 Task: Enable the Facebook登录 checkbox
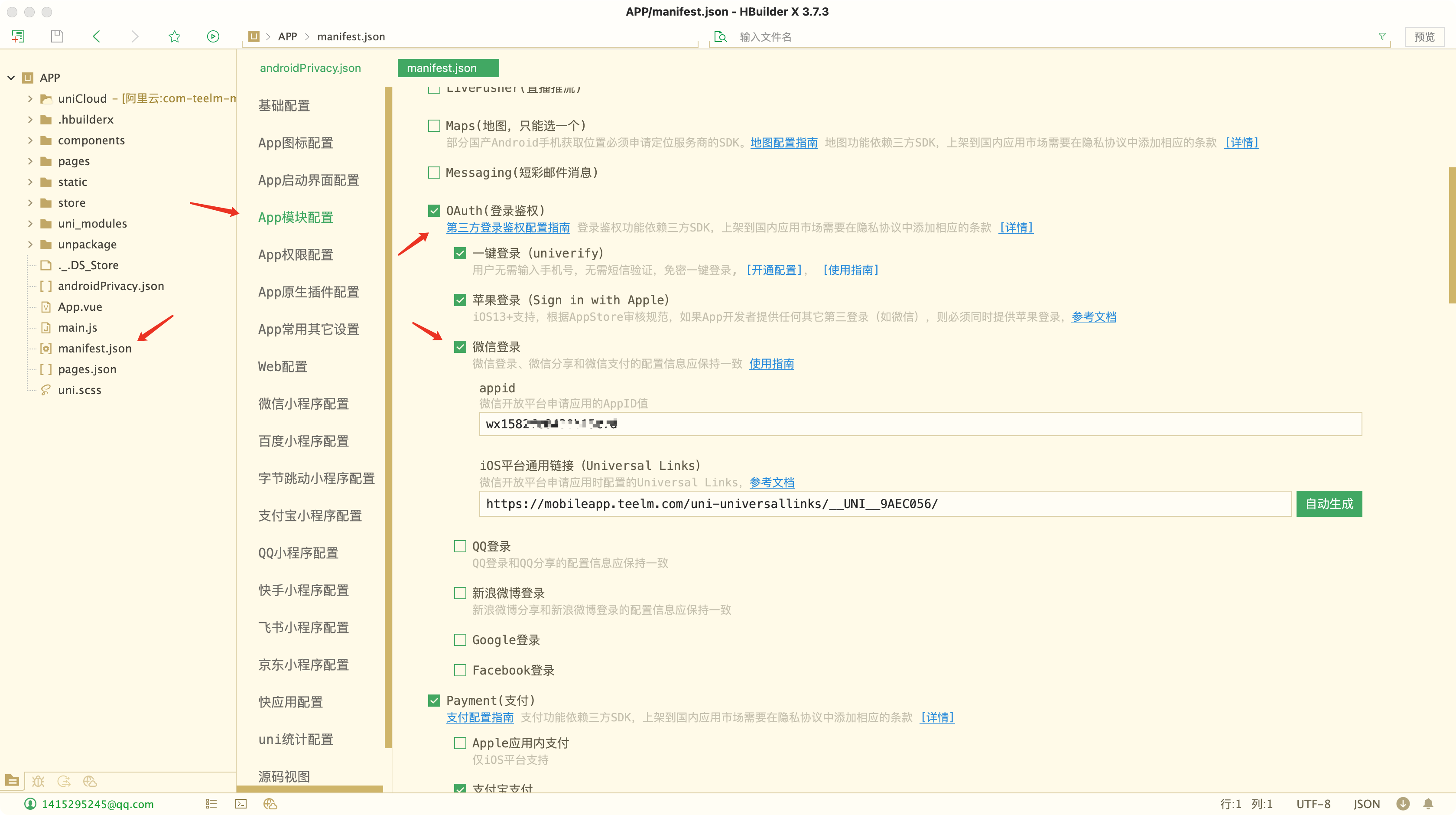click(460, 670)
